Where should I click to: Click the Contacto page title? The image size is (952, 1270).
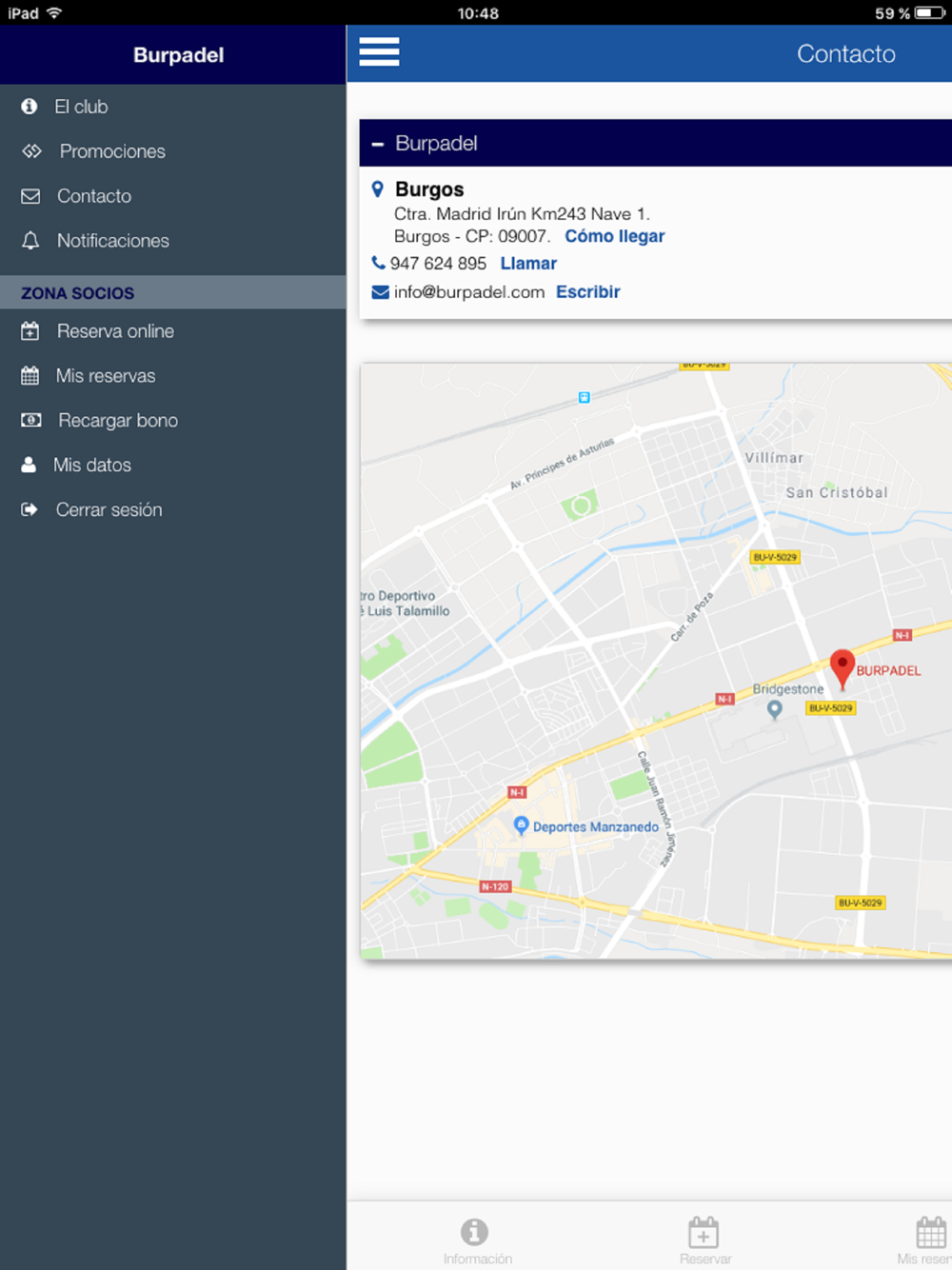pyautogui.click(x=846, y=53)
